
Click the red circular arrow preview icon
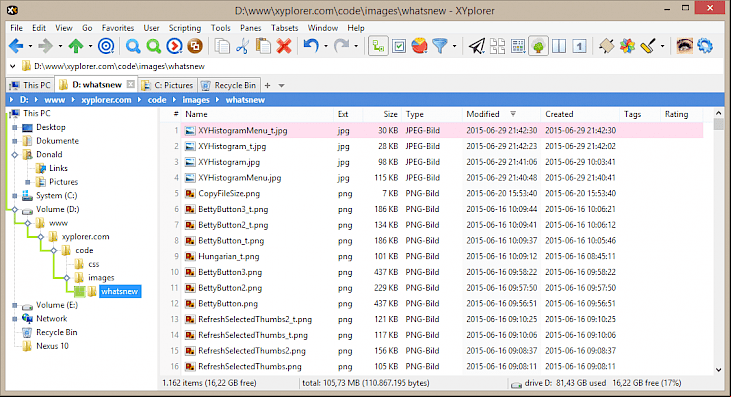(x=174, y=46)
